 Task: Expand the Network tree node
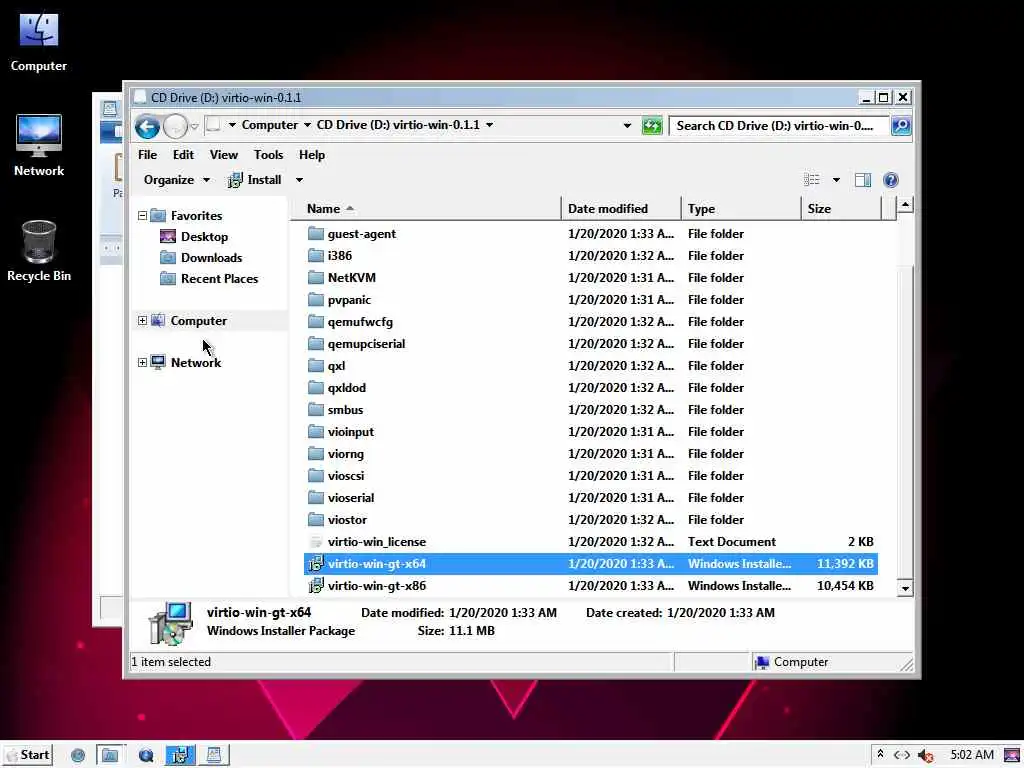pos(142,362)
